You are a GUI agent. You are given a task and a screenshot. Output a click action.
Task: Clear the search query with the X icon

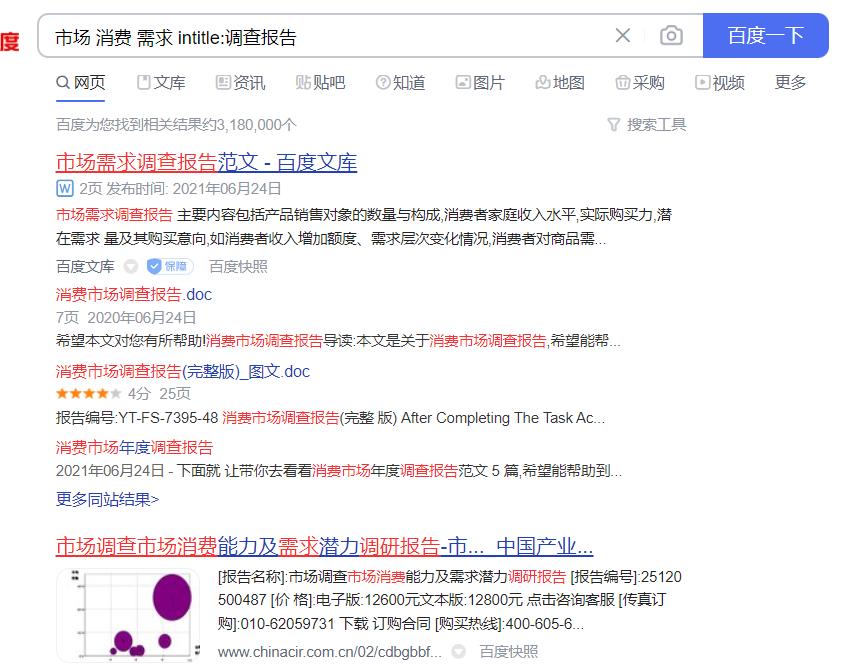[x=622, y=34]
